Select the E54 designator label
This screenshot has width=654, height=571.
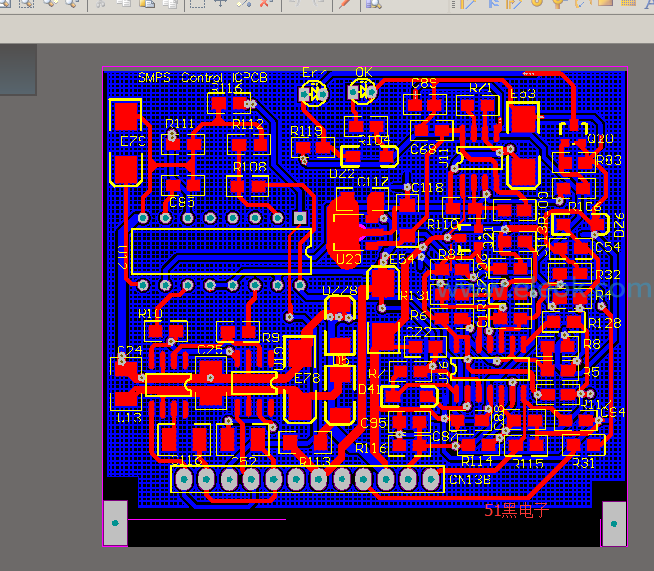(x=401, y=259)
